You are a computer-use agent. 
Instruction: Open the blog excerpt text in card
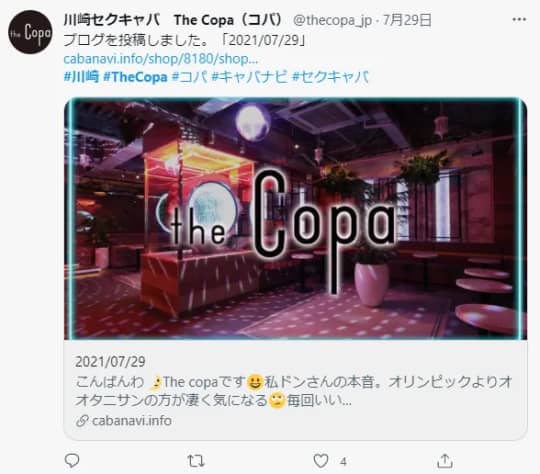coord(294,391)
